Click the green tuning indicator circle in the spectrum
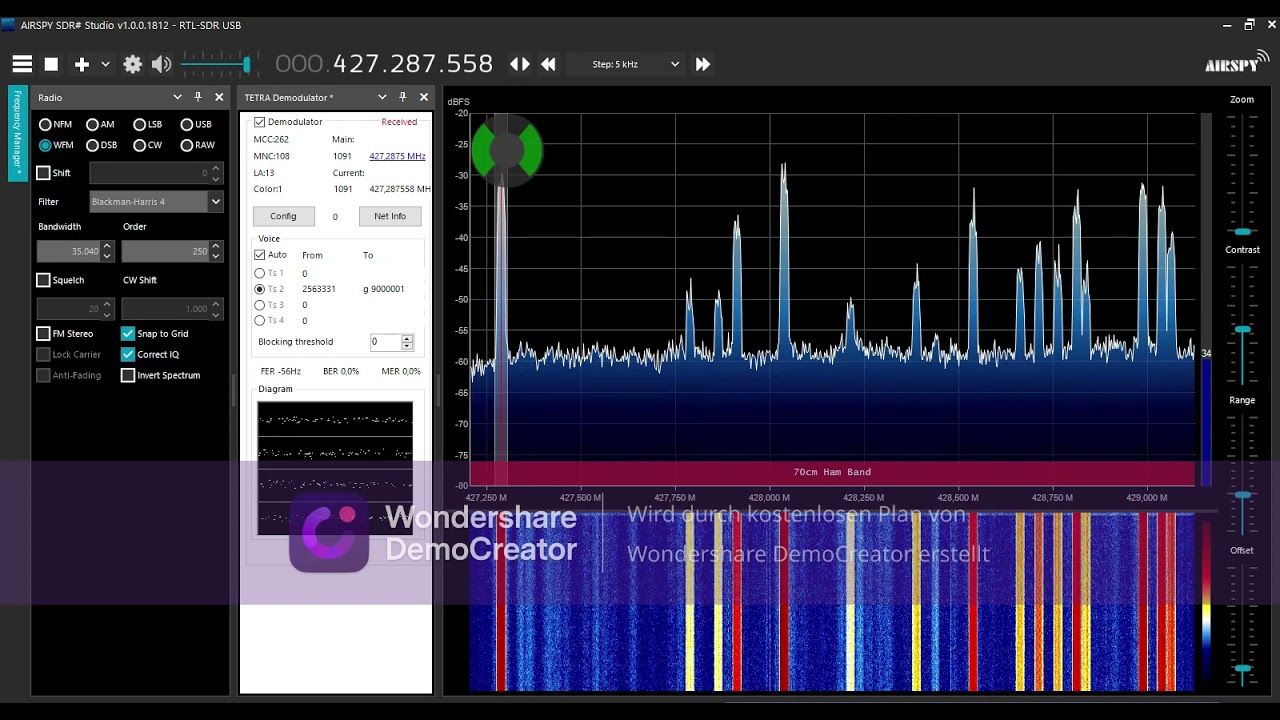The height and width of the screenshot is (720, 1280). pos(507,151)
